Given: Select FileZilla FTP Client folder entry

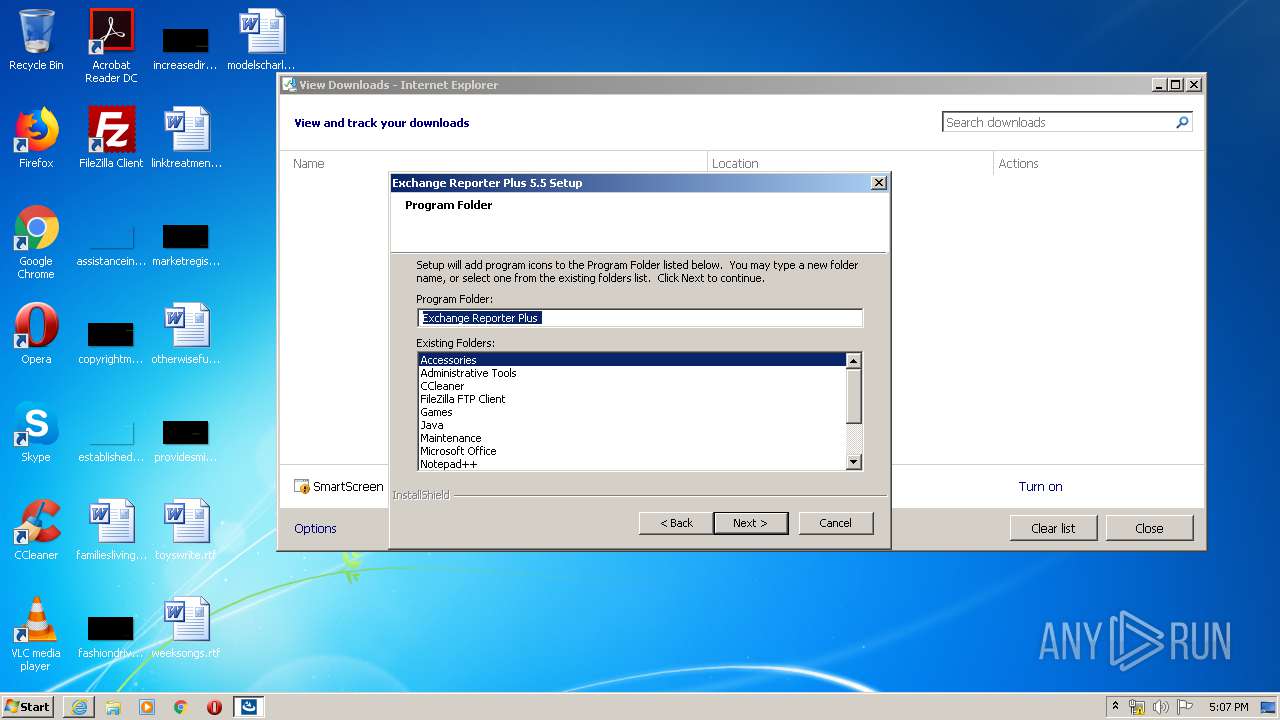Looking at the screenshot, I should coord(632,399).
